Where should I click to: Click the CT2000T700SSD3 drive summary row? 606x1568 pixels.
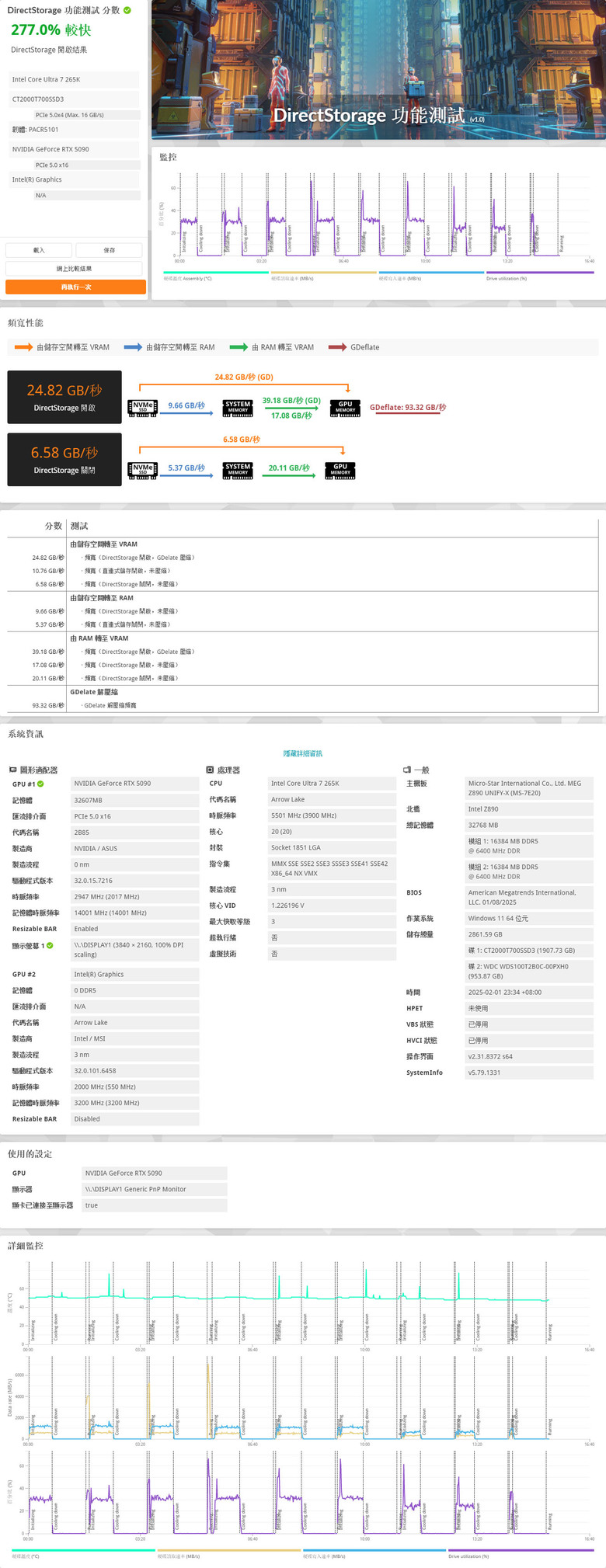tap(74, 99)
